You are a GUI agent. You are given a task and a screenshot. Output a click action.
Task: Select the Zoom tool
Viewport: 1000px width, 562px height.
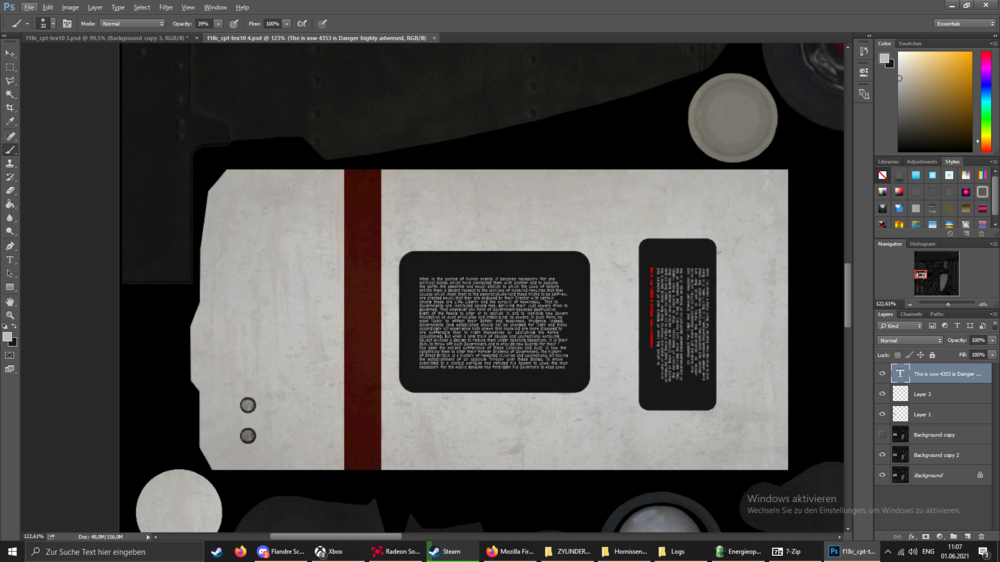point(10,315)
